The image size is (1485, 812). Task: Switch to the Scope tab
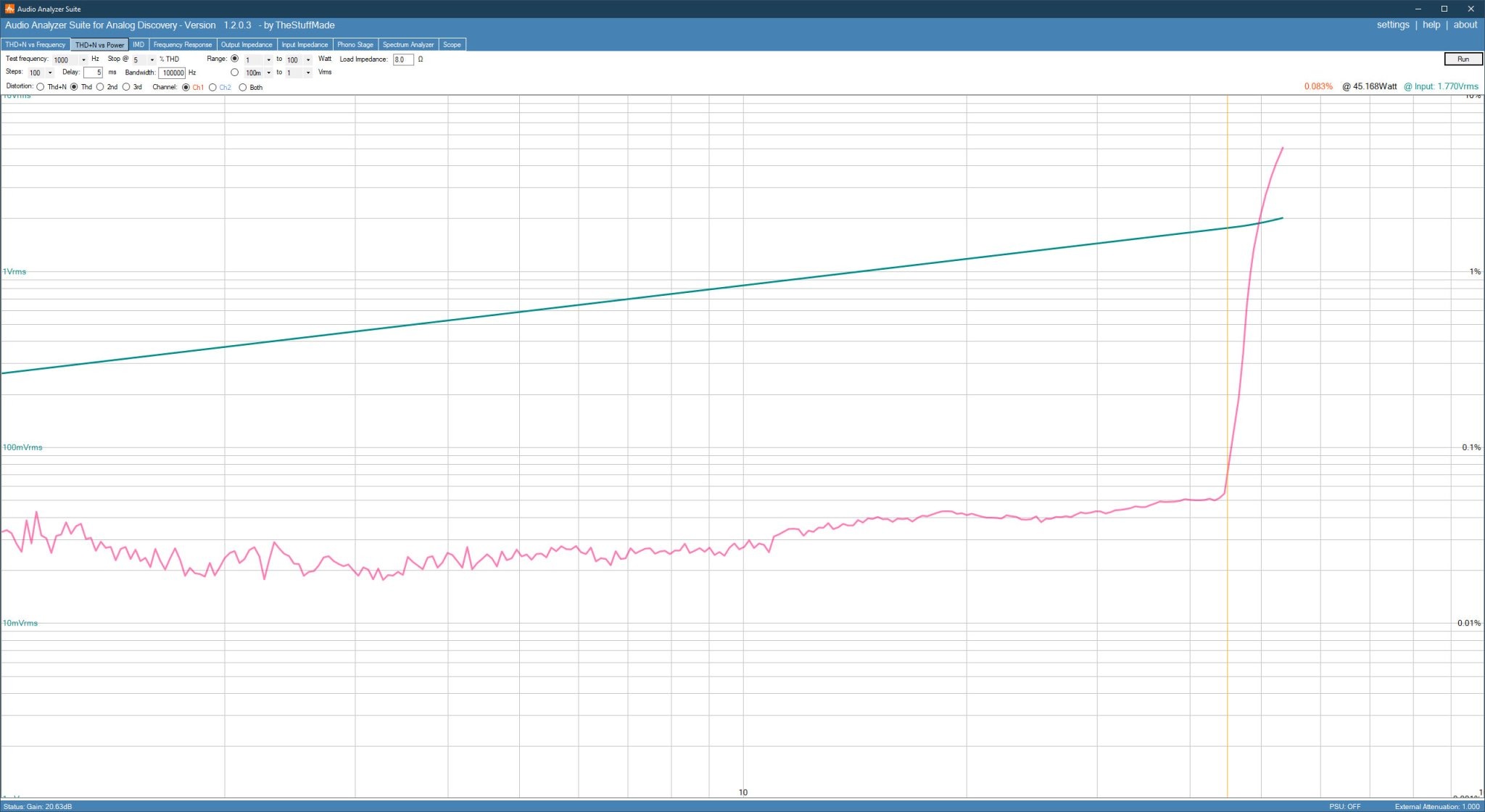[x=452, y=45]
